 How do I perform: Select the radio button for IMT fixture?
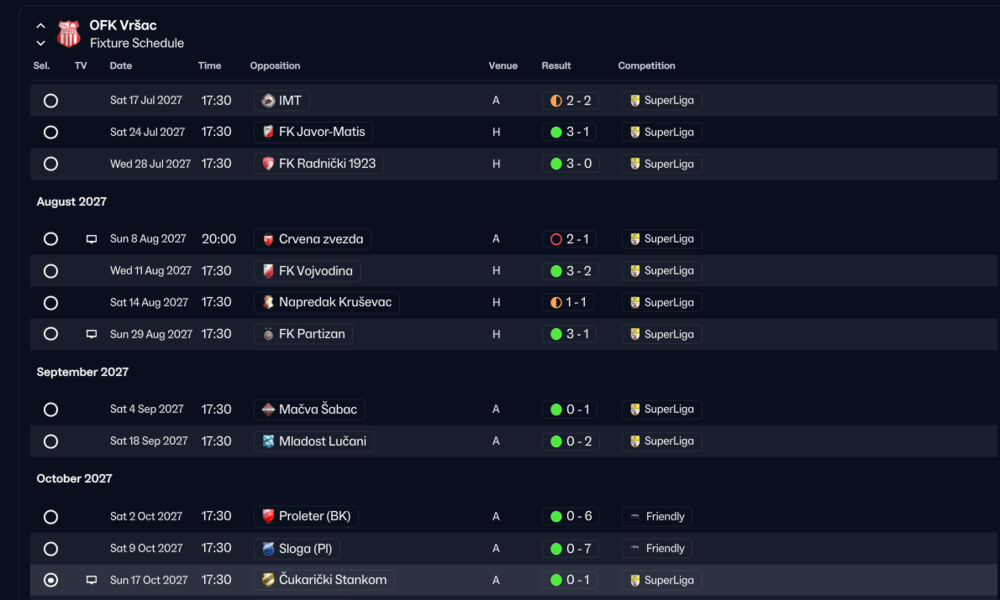click(51, 101)
